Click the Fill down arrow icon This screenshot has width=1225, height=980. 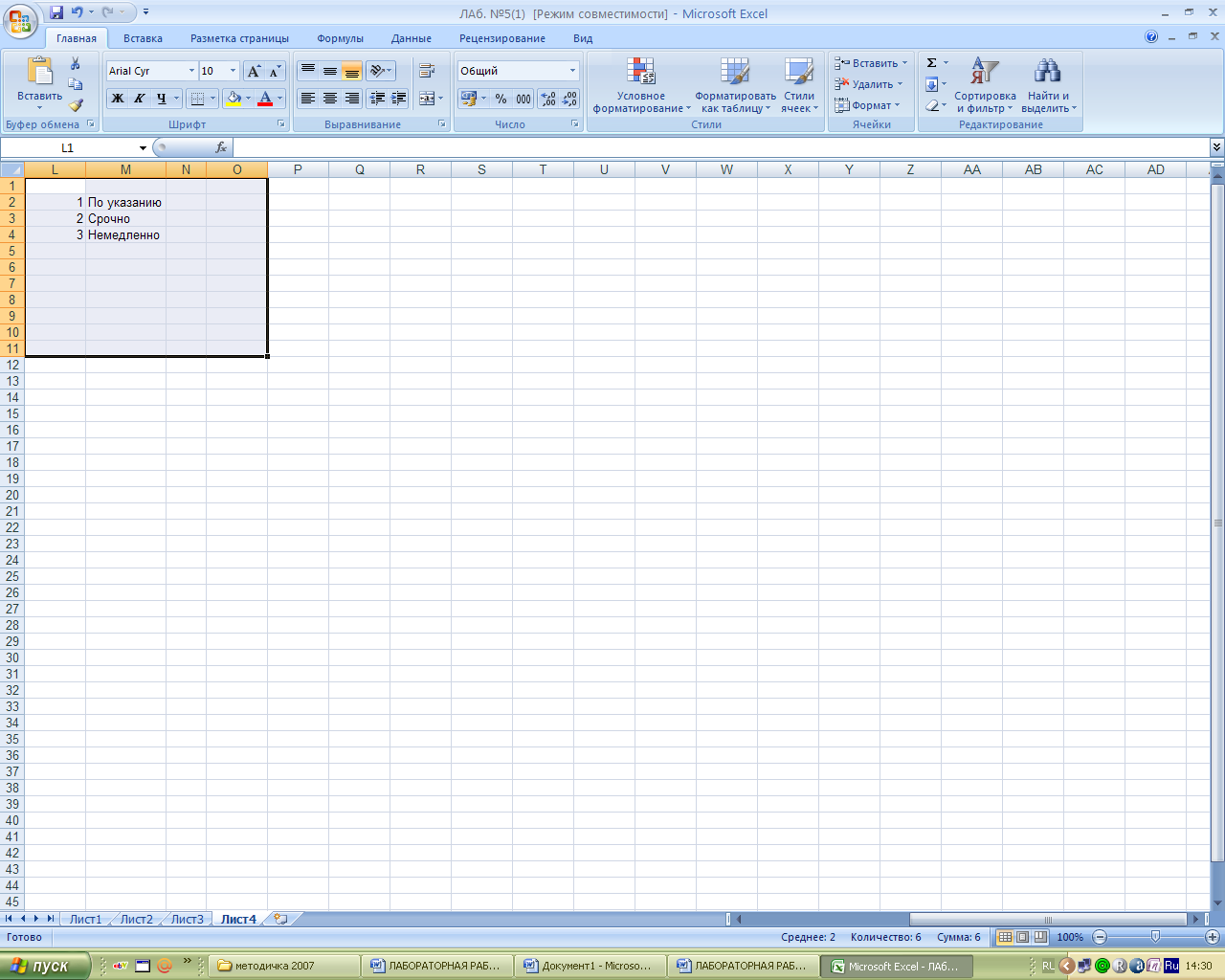pos(931,84)
